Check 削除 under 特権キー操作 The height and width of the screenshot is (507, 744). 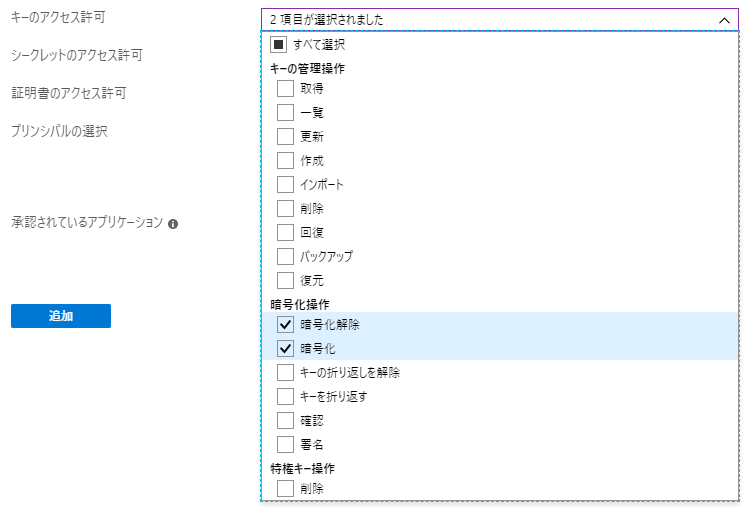tap(286, 488)
